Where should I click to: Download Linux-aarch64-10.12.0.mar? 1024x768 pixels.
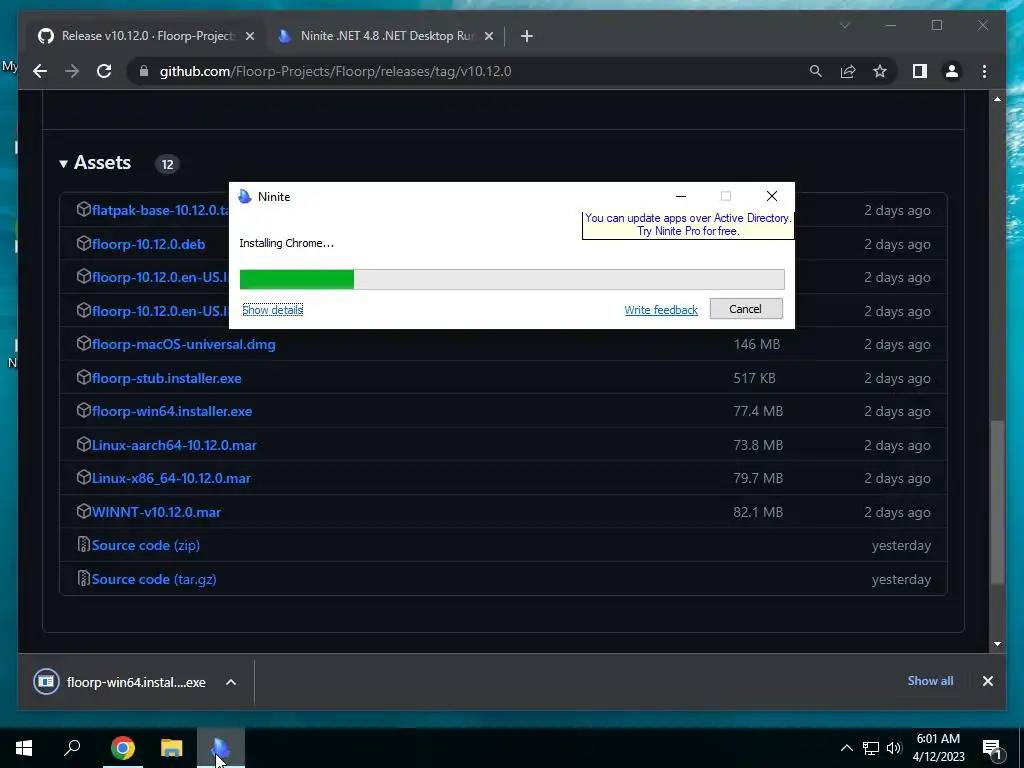click(x=174, y=445)
